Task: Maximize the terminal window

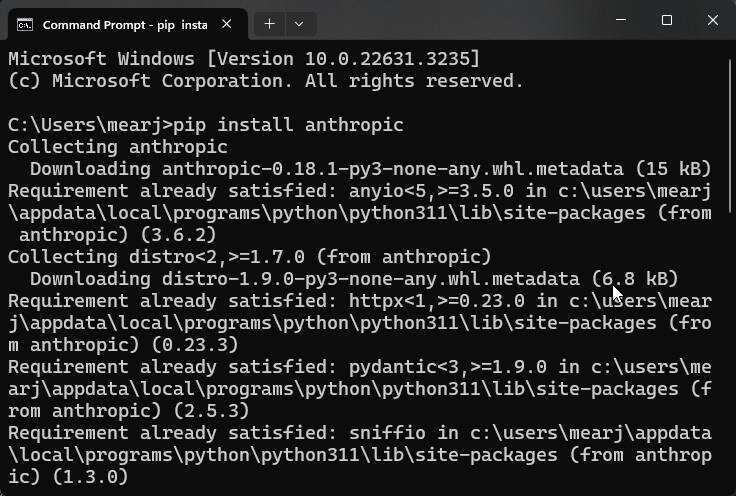Action: pos(667,21)
